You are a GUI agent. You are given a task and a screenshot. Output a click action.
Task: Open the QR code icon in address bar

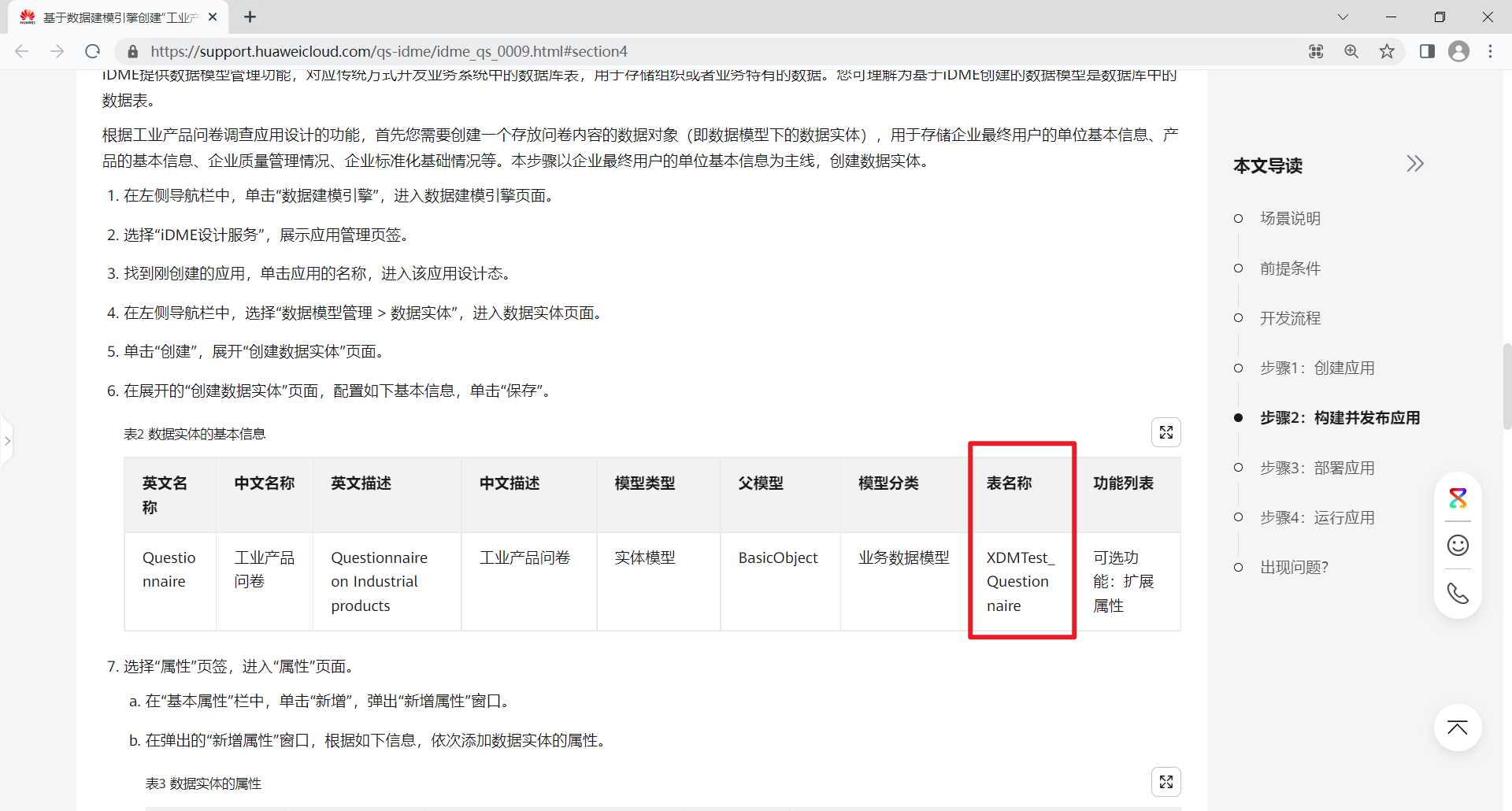1316,51
